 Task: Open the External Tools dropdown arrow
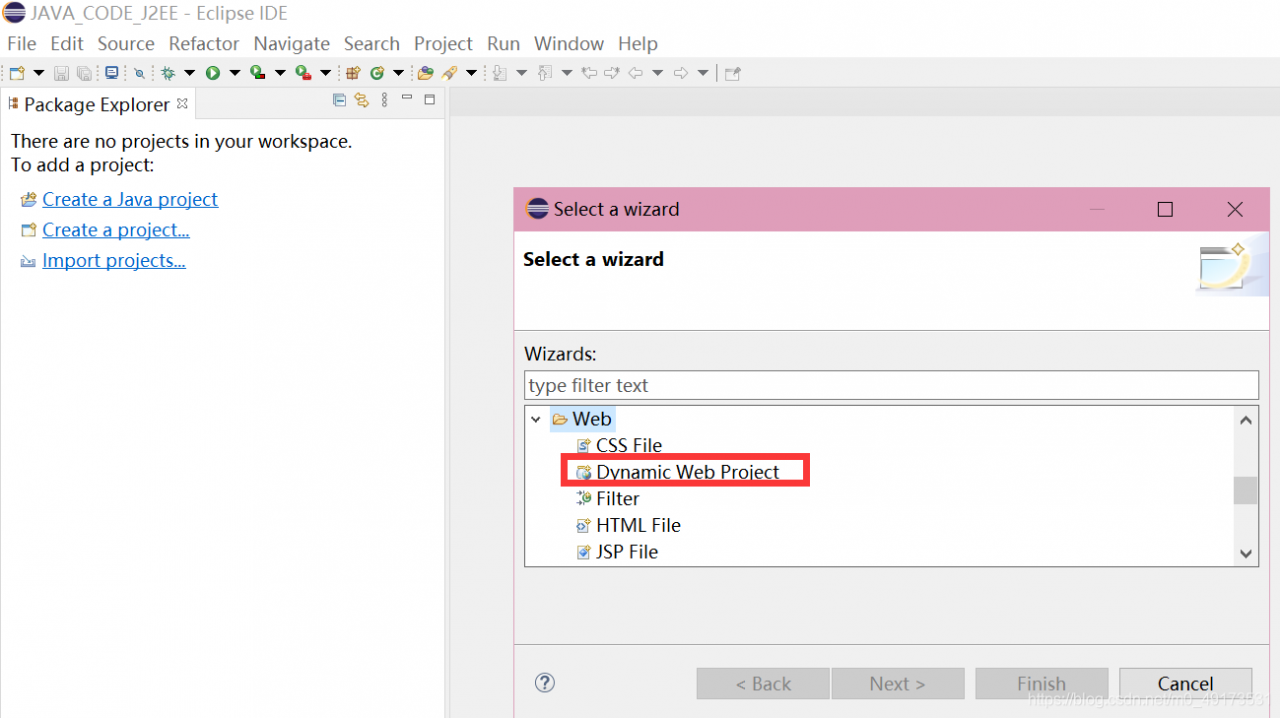[x=325, y=73]
